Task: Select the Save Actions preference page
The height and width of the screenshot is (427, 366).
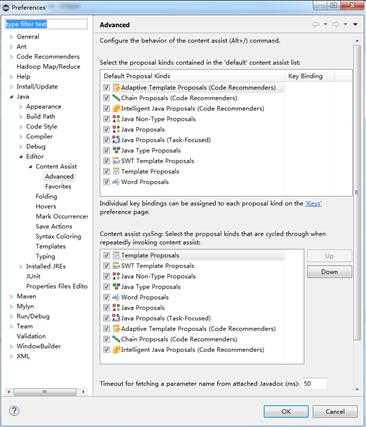Action: point(54,226)
